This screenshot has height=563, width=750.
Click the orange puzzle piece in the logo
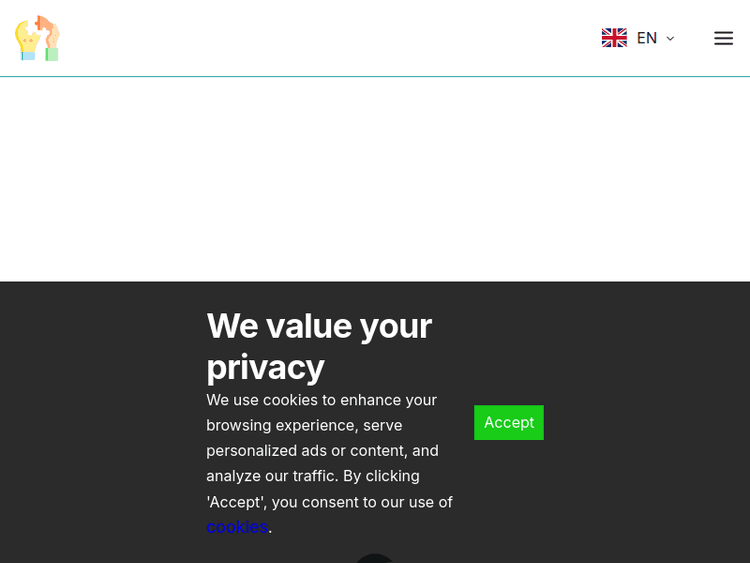[x=44, y=24]
